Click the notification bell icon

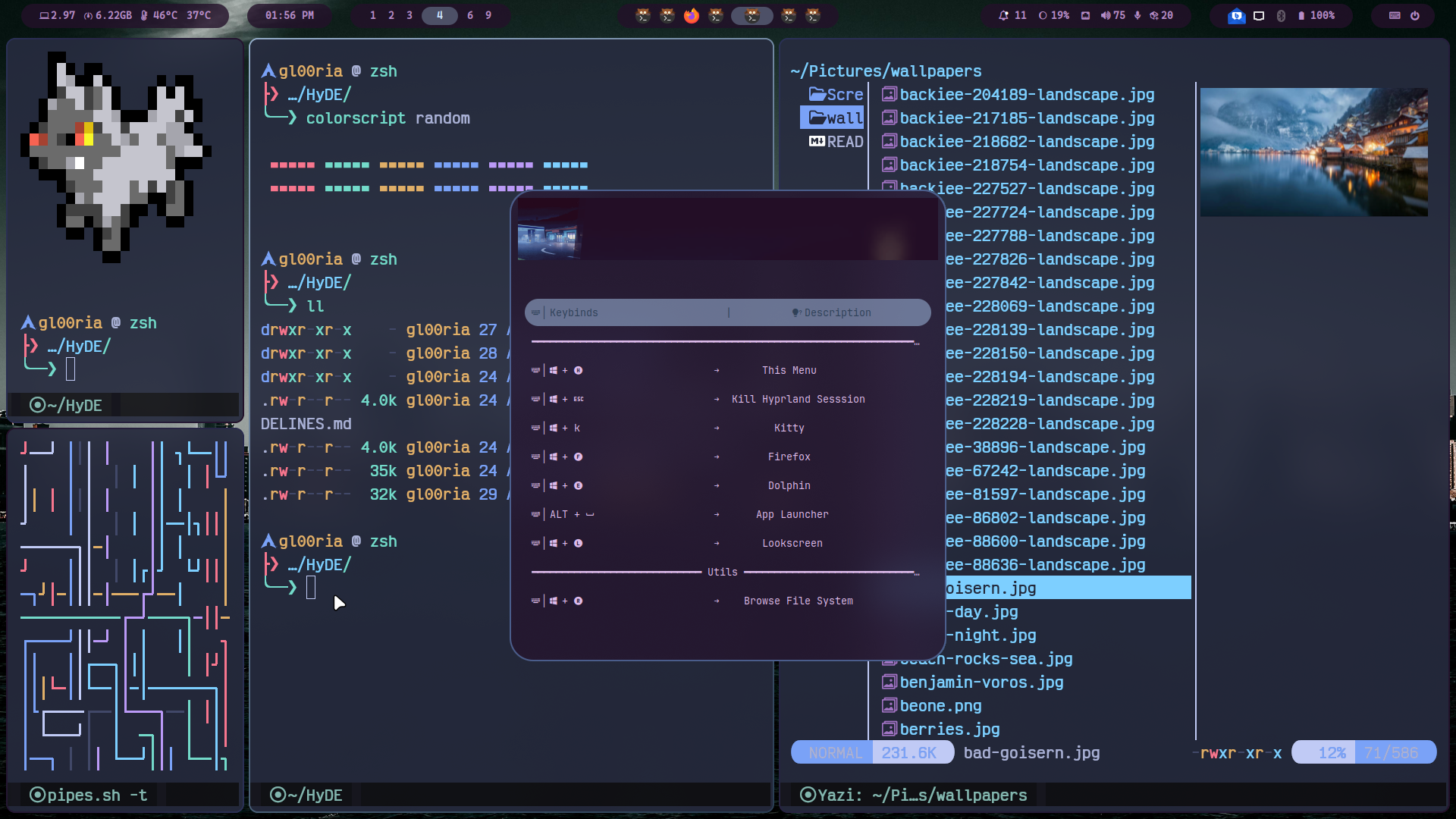click(x=1004, y=15)
